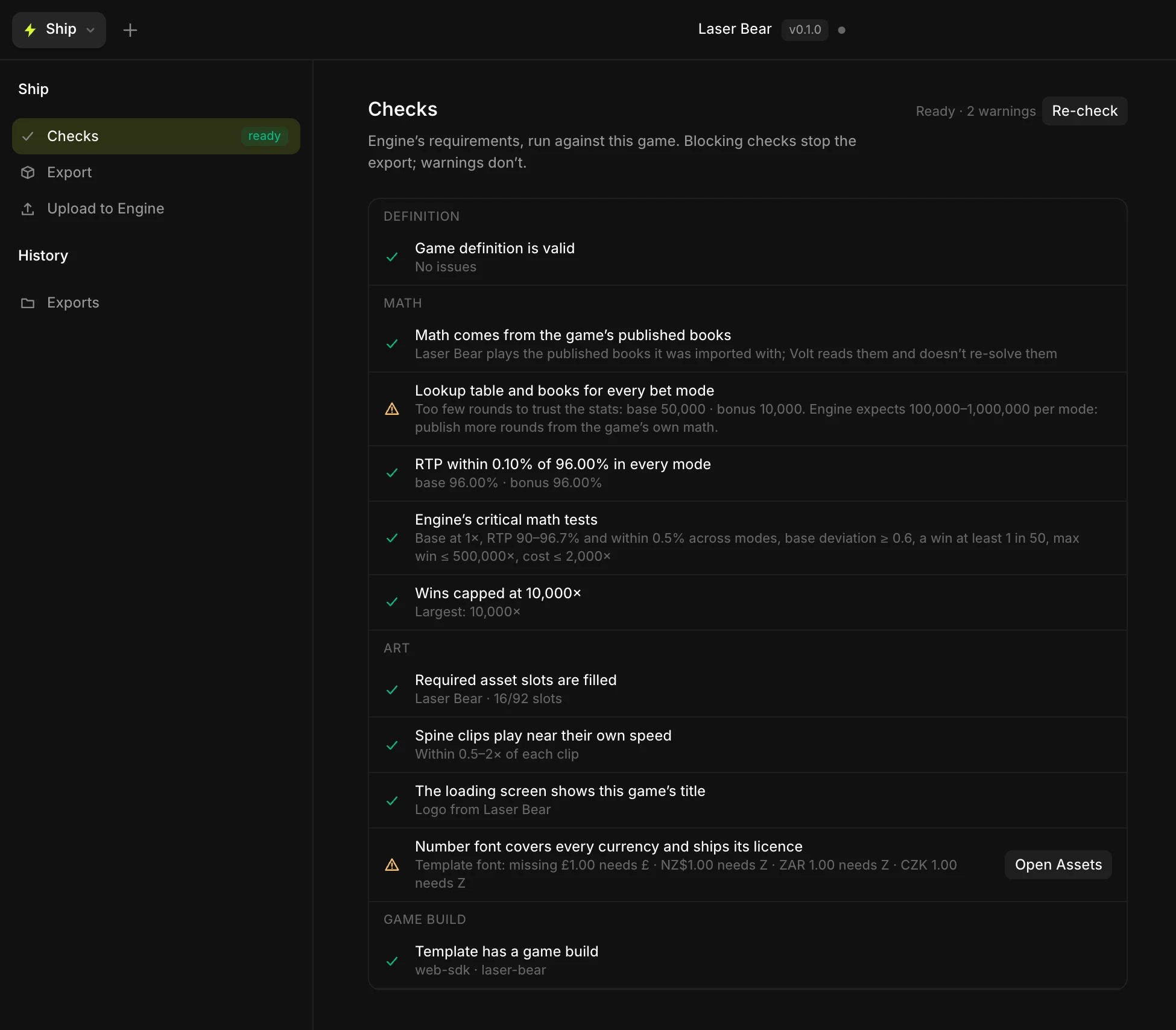Click 'Game definition is valid' row title
Screen dimensions: 1176x1030
[x=495, y=248]
